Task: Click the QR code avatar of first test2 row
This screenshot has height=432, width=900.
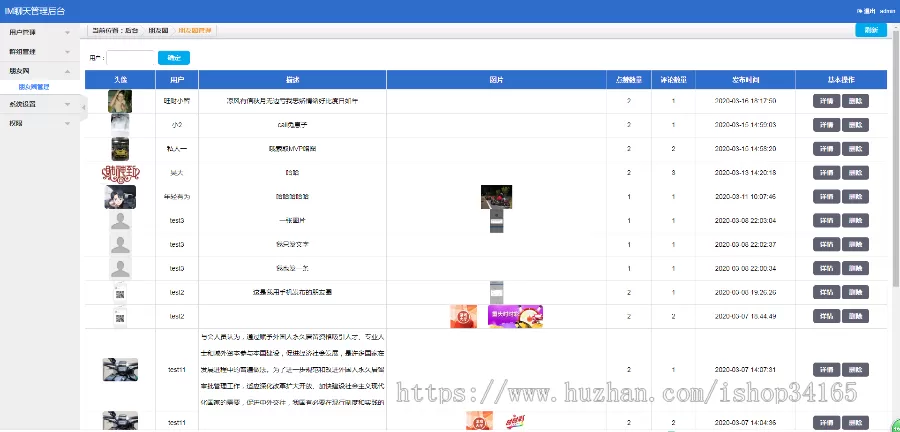Action: [120, 292]
